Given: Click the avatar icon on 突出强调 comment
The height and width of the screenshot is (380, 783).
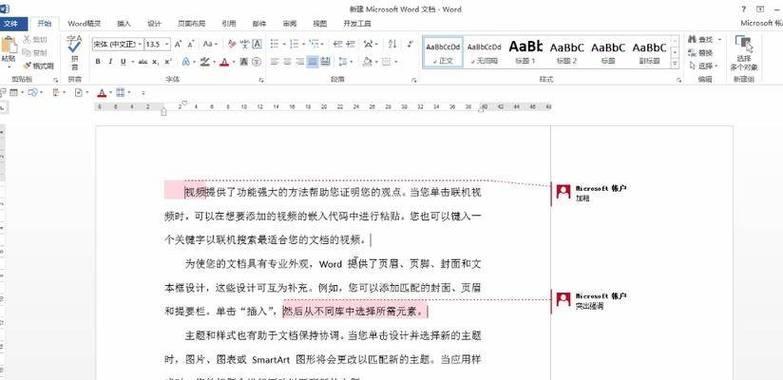Looking at the screenshot, I should click(563, 300).
